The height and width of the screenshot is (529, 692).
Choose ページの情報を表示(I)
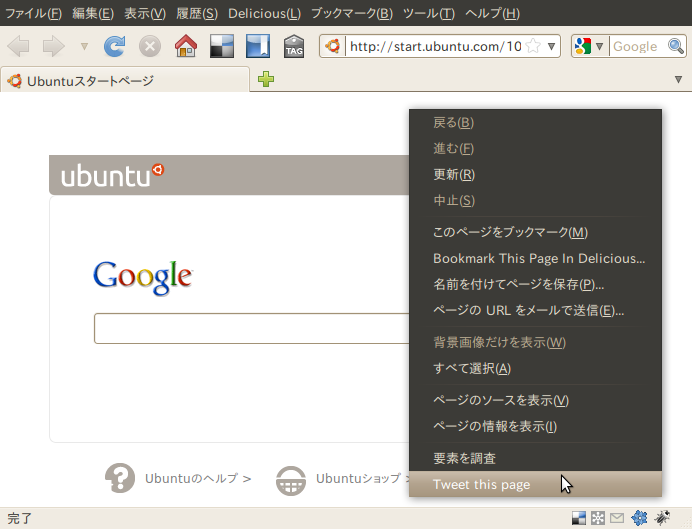[535, 426]
